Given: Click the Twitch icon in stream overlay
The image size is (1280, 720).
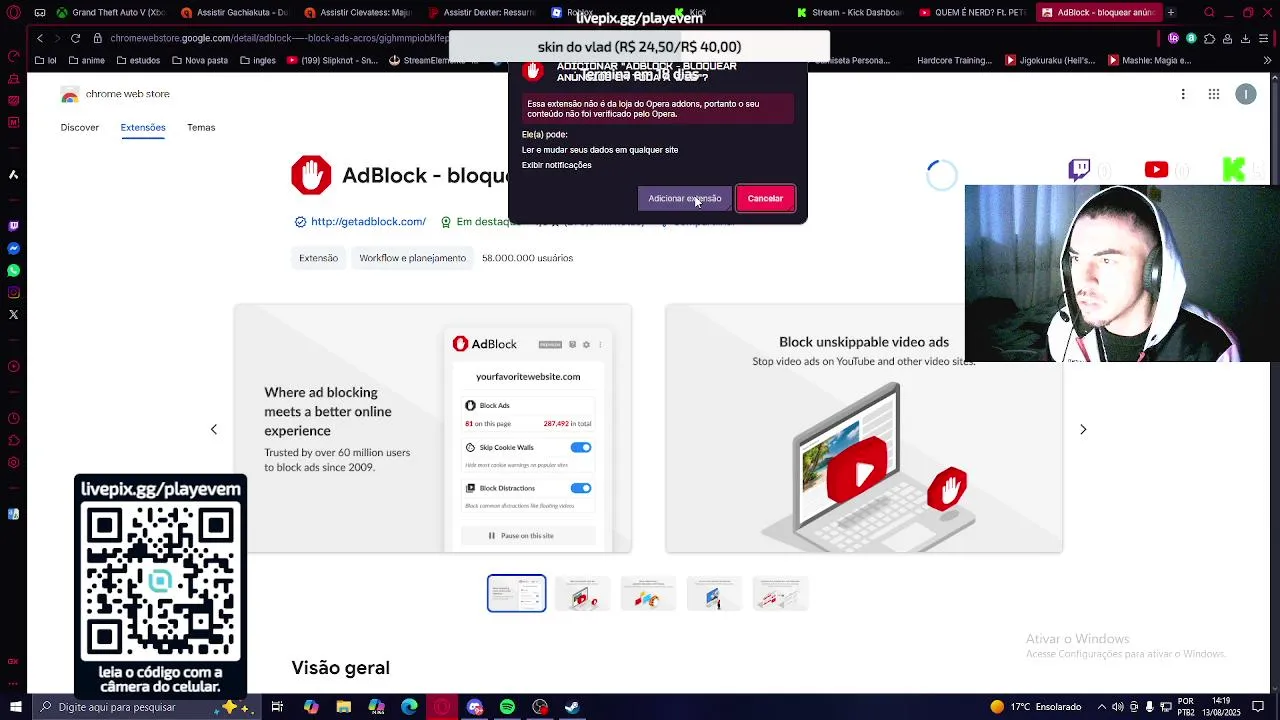Looking at the screenshot, I should 1079,170.
